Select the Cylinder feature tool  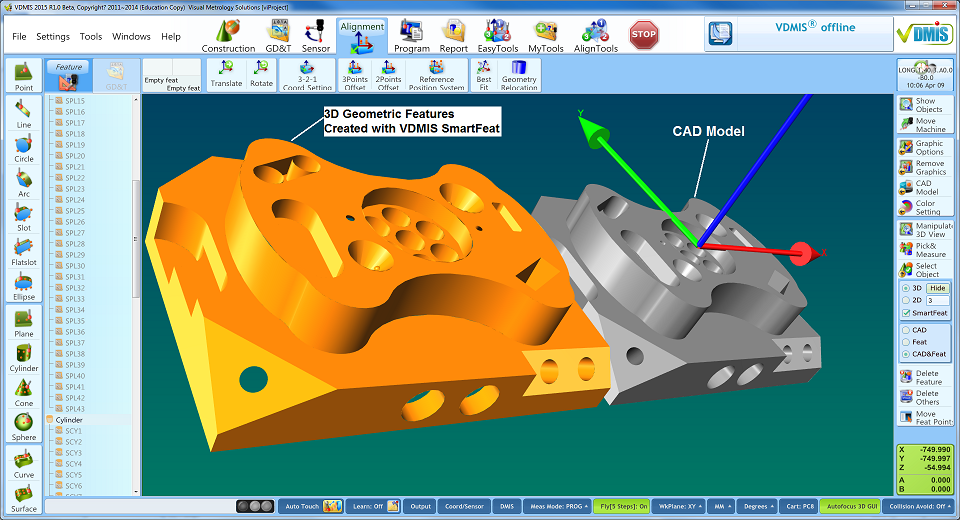pos(24,358)
